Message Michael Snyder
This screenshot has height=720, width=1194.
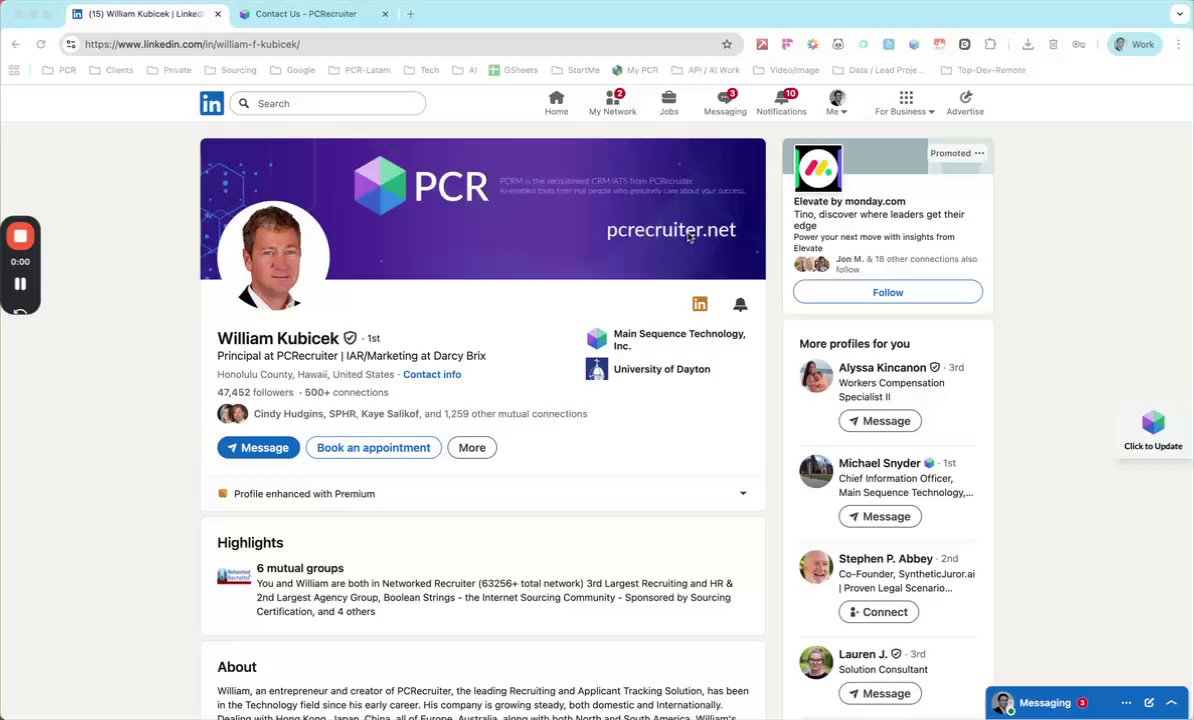880,516
